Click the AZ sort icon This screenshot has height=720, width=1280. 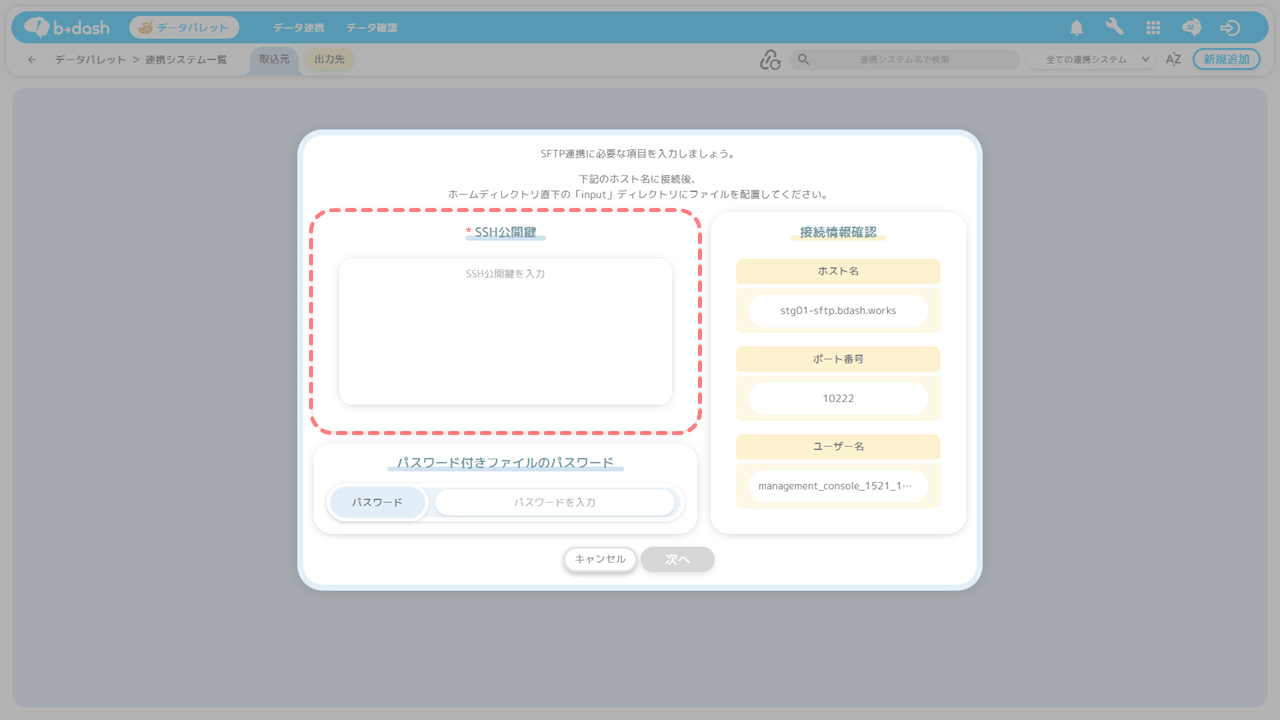coord(1173,60)
